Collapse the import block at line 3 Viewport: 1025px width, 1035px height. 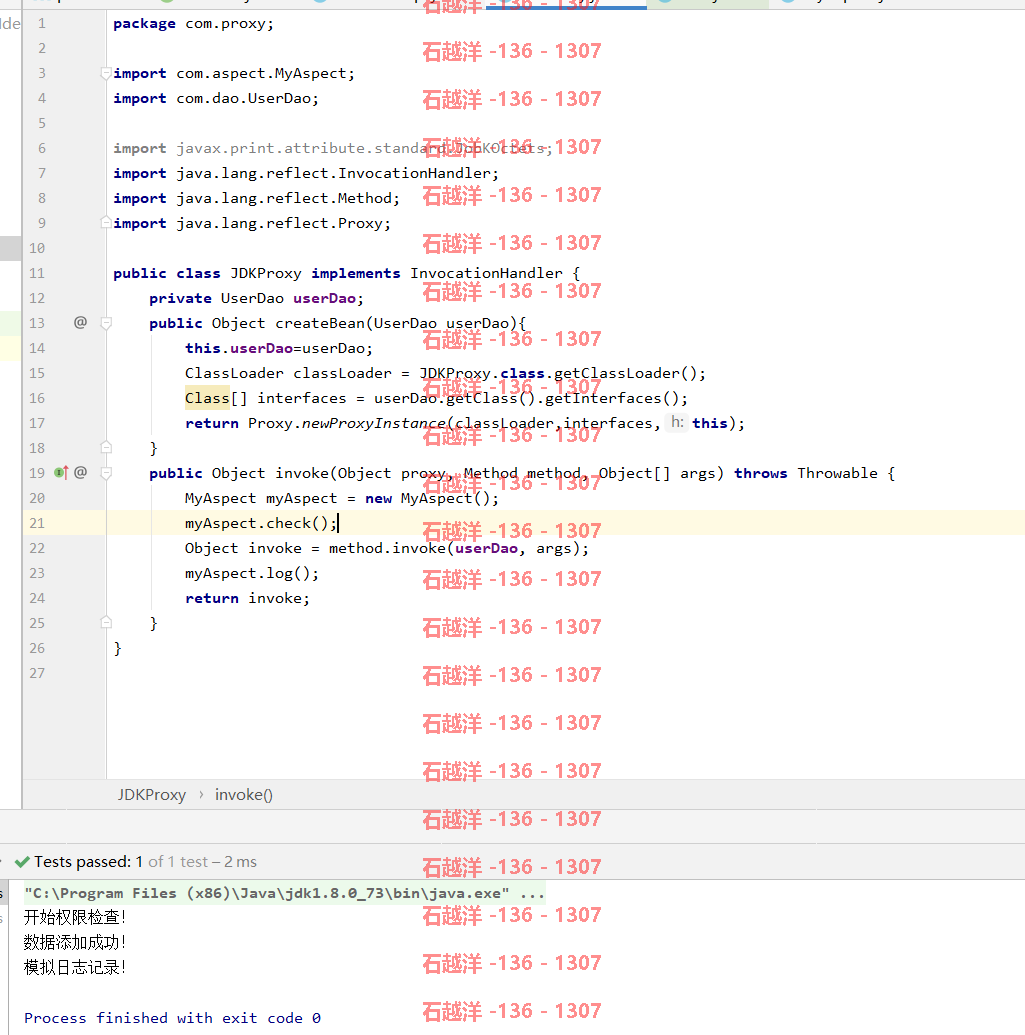pos(106,73)
